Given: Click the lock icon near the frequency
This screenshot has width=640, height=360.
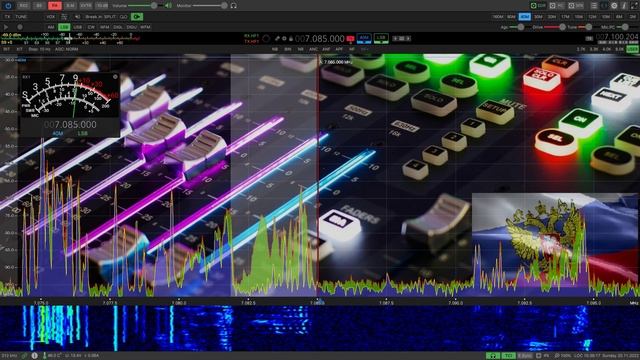Looking at the screenshot, I should tap(291, 39).
